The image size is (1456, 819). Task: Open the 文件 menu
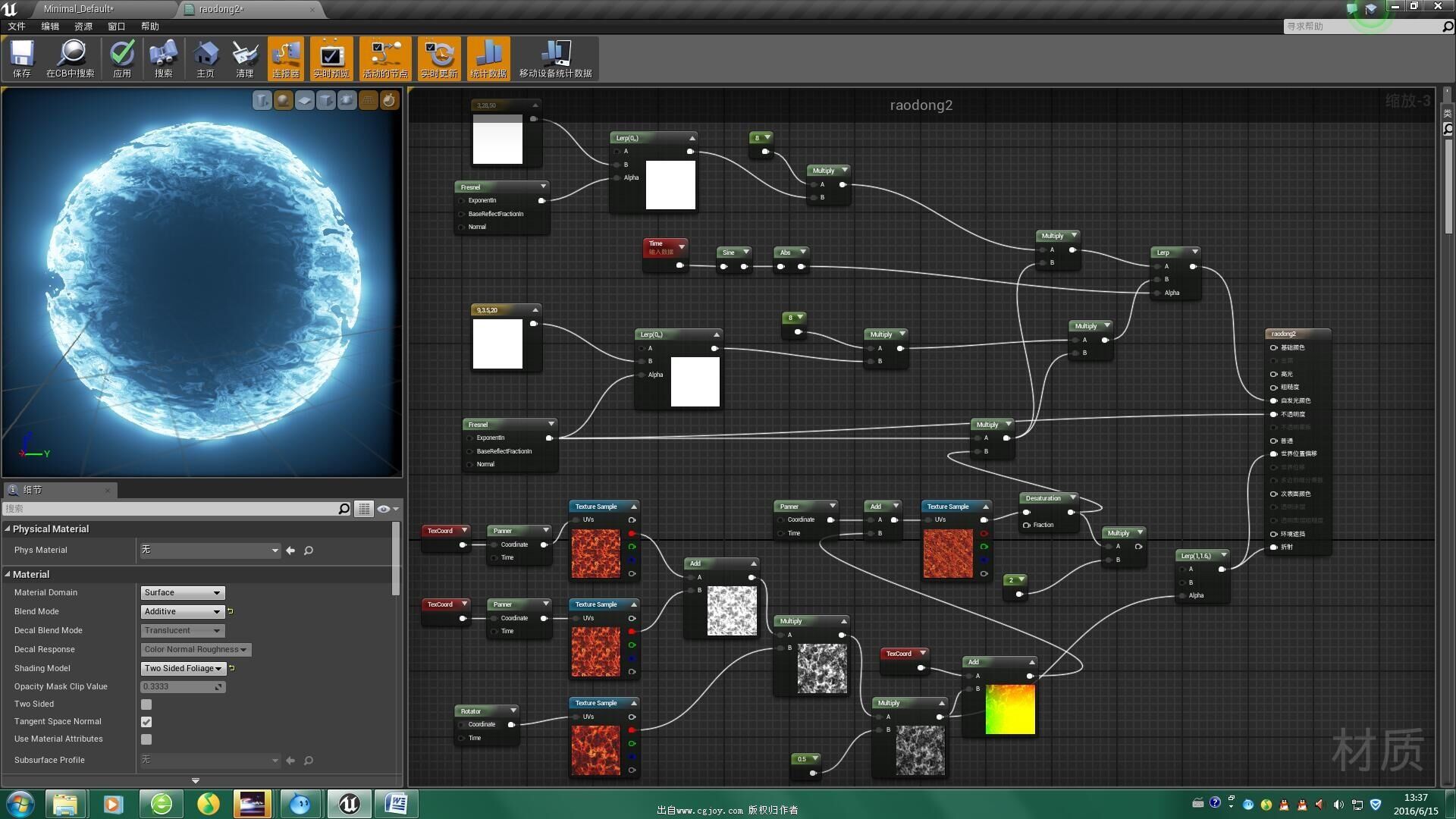pos(17,26)
